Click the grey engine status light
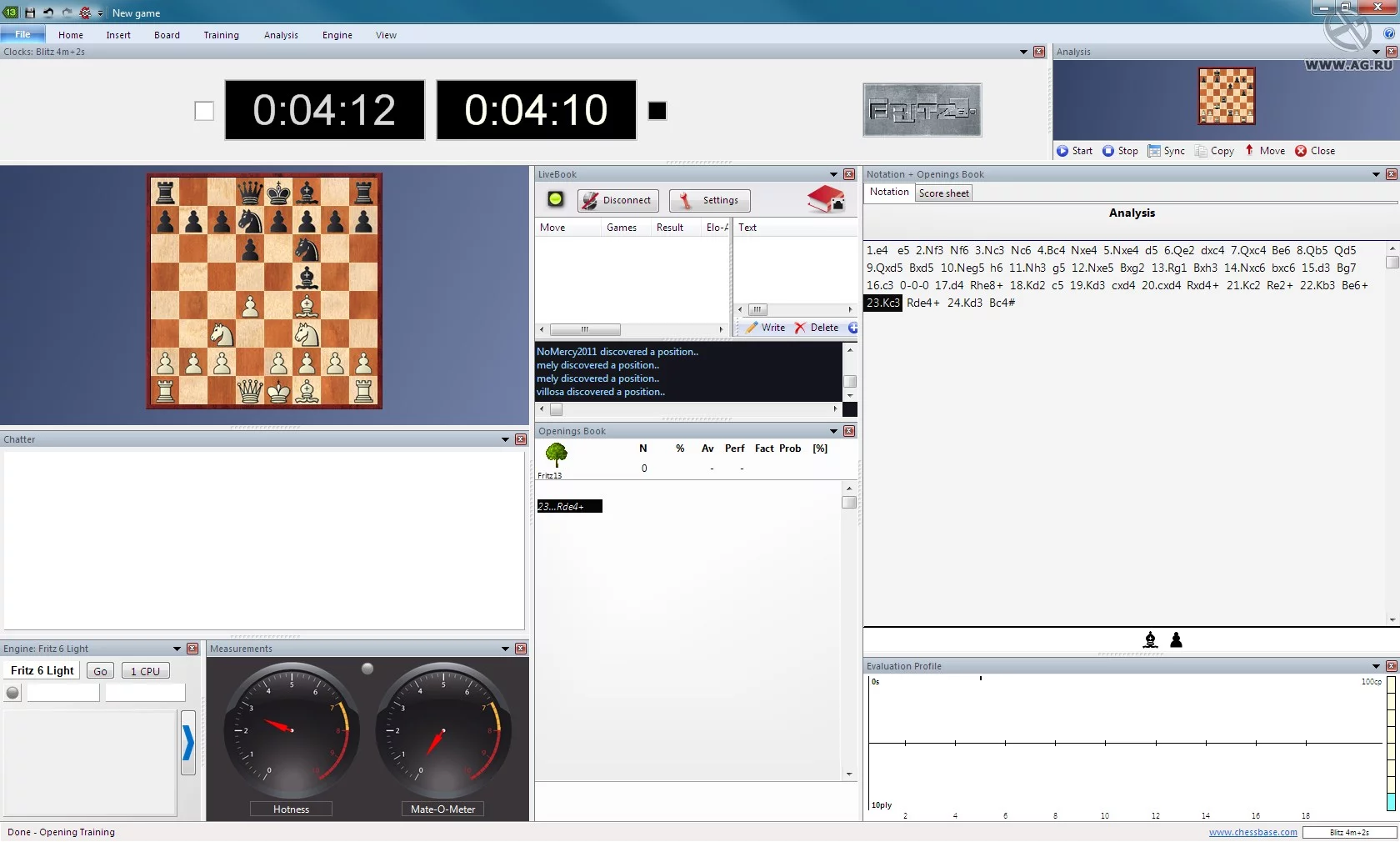The height and width of the screenshot is (842, 1400). point(12,693)
